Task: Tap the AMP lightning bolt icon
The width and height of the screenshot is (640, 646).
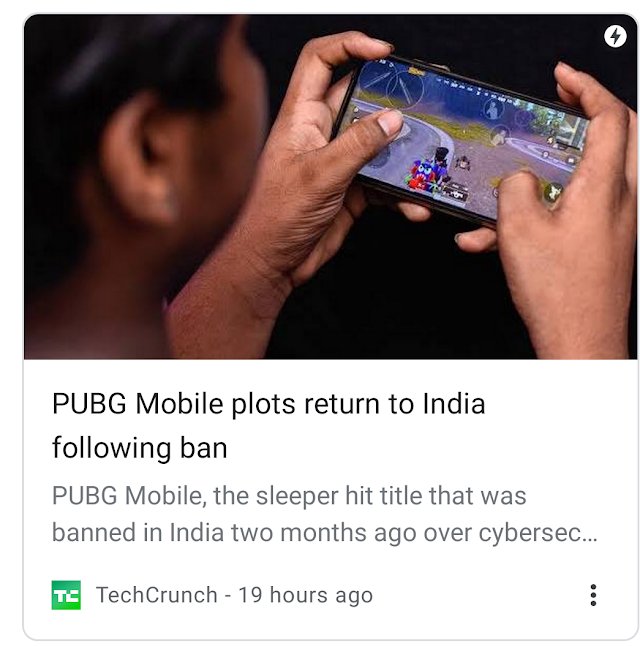Action: click(615, 36)
